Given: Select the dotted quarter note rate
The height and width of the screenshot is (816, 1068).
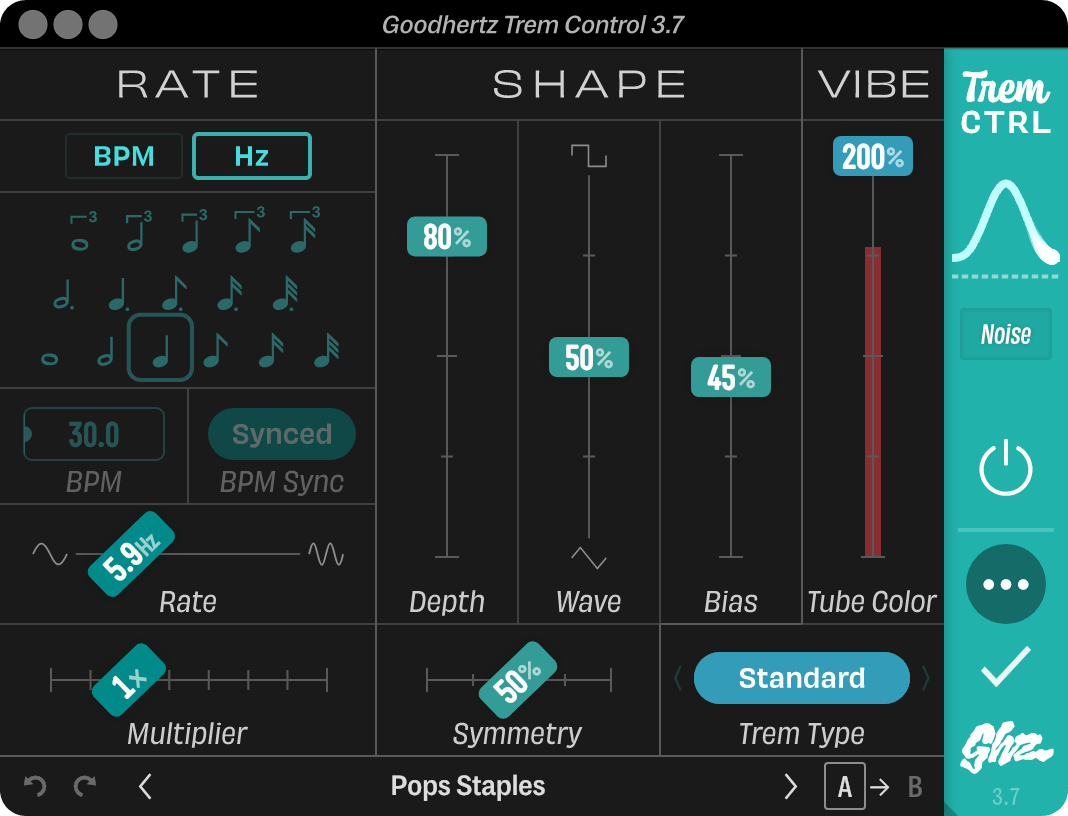Looking at the screenshot, I should [119, 294].
